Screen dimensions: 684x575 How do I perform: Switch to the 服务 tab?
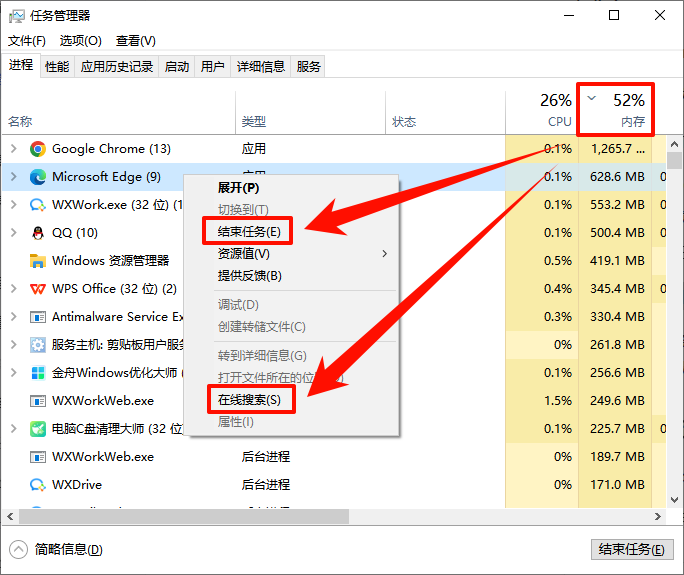(x=308, y=67)
